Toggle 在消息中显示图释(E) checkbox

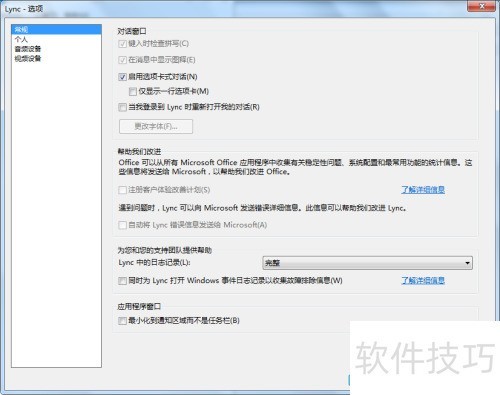click(122, 60)
